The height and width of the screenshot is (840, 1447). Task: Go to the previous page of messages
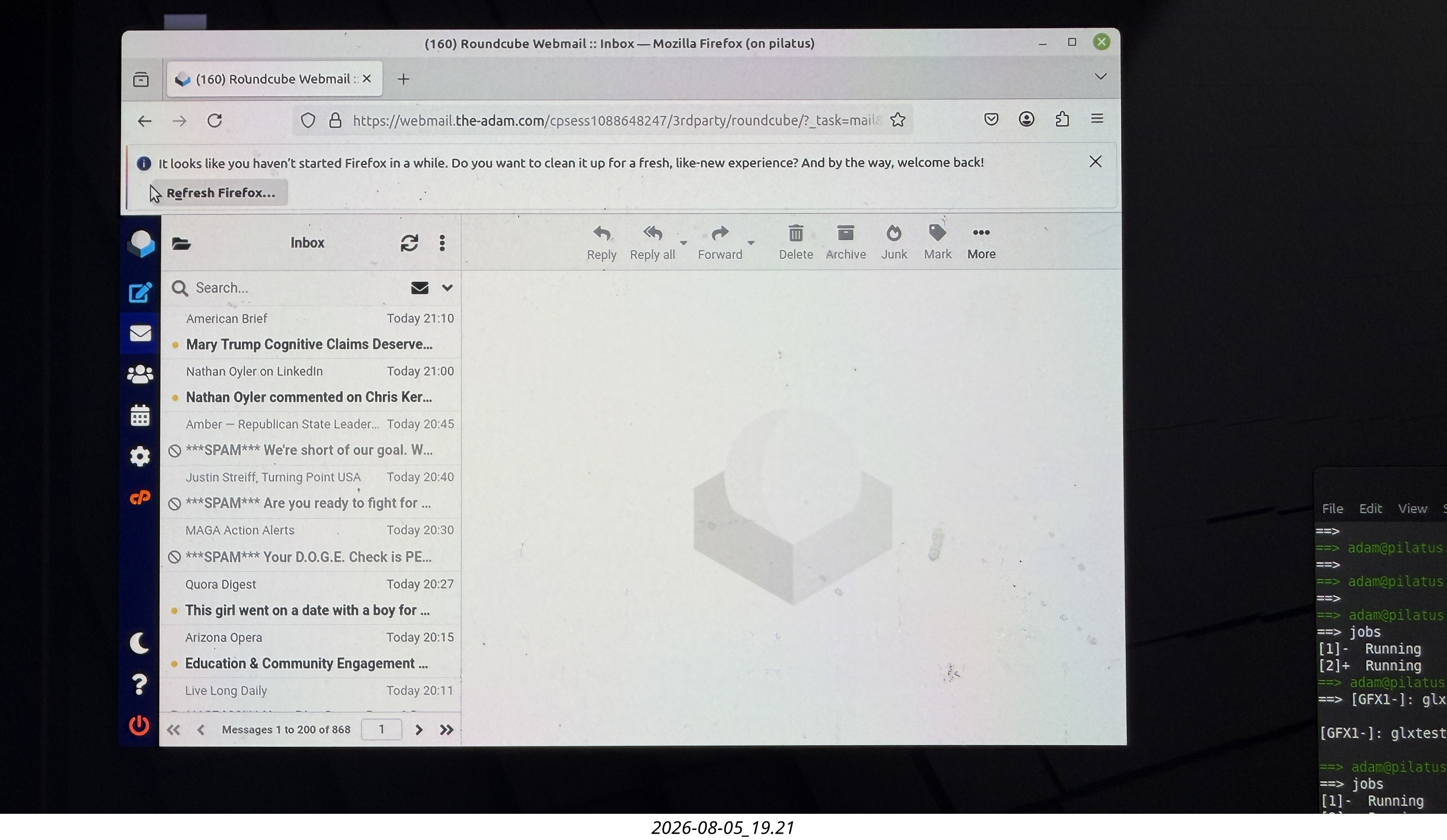(201, 730)
